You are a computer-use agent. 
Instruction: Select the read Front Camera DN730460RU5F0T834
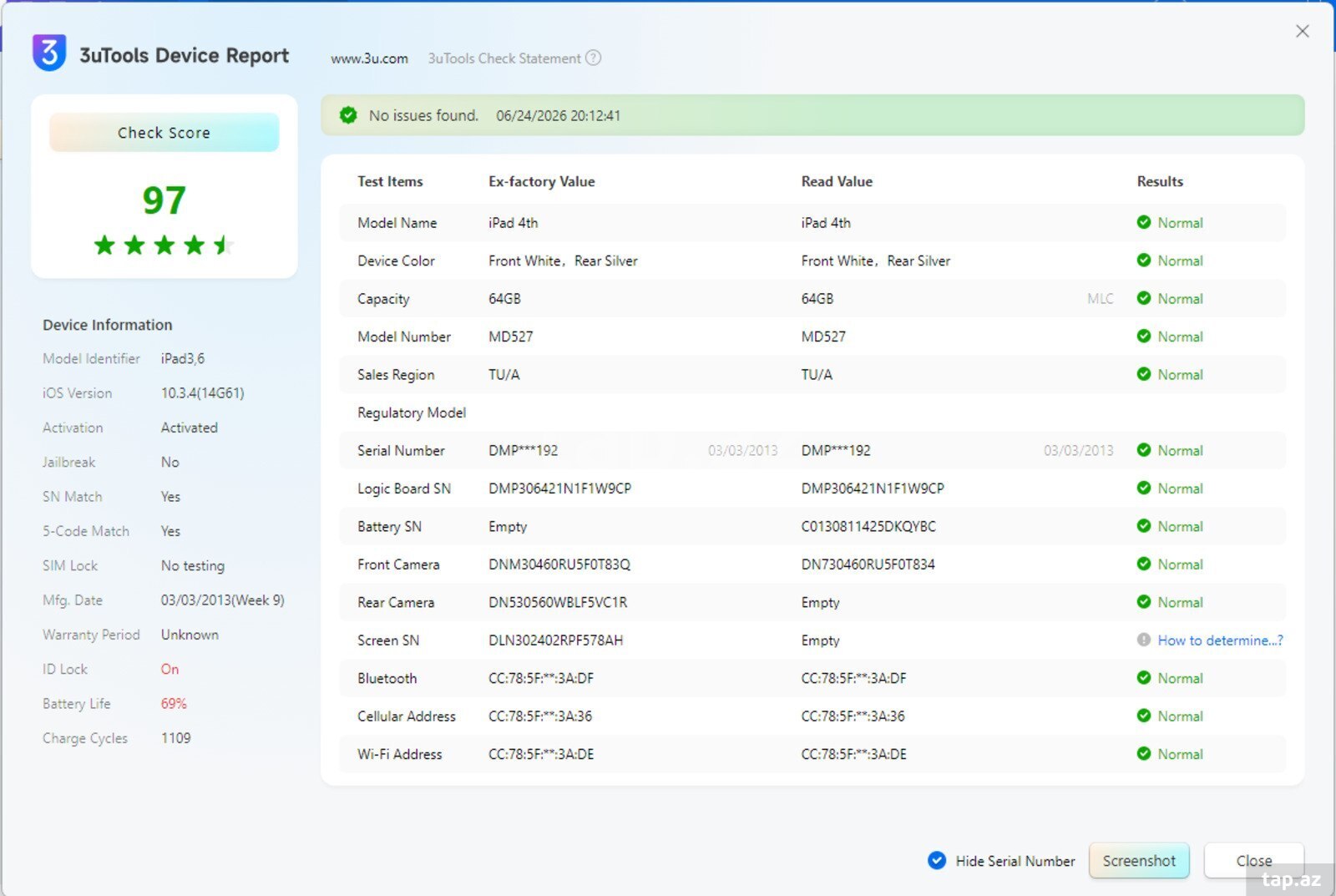[x=868, y=564]
